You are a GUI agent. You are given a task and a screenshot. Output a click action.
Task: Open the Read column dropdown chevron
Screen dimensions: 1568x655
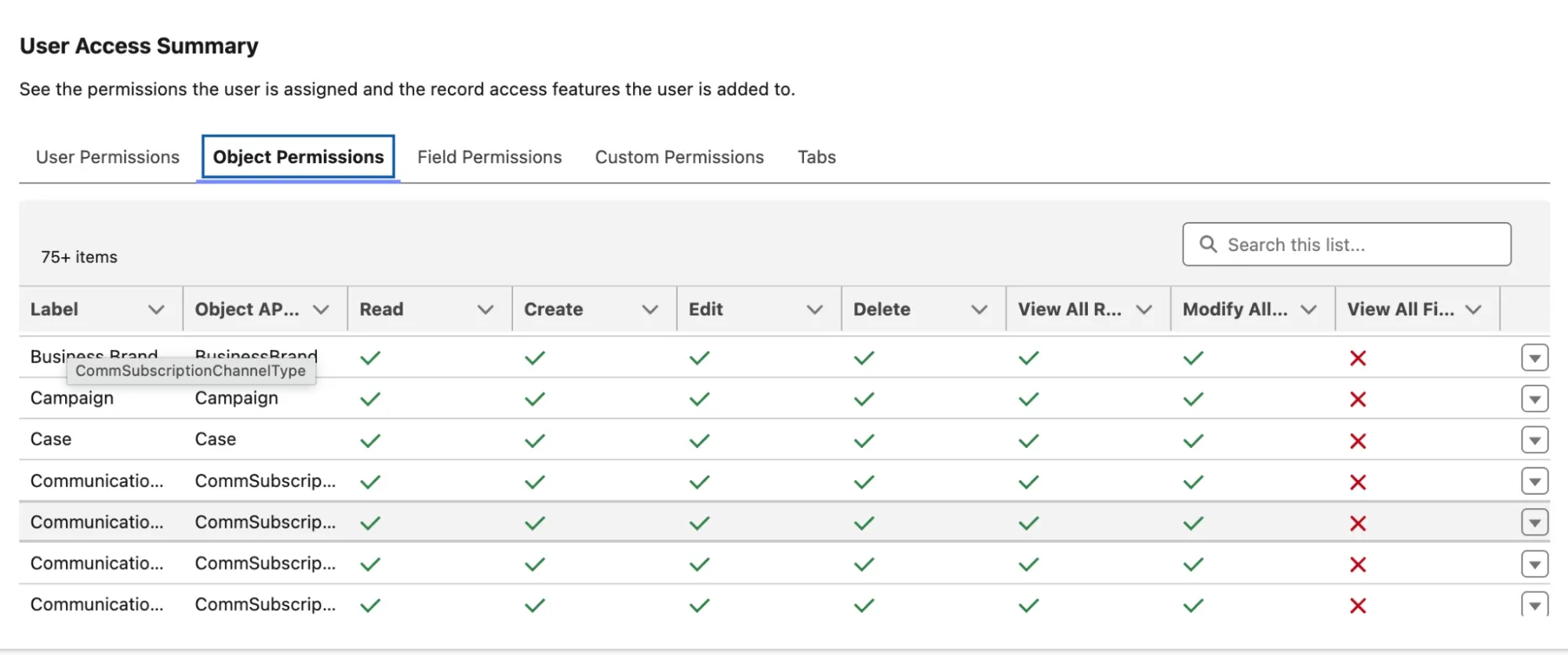(486, 309)
